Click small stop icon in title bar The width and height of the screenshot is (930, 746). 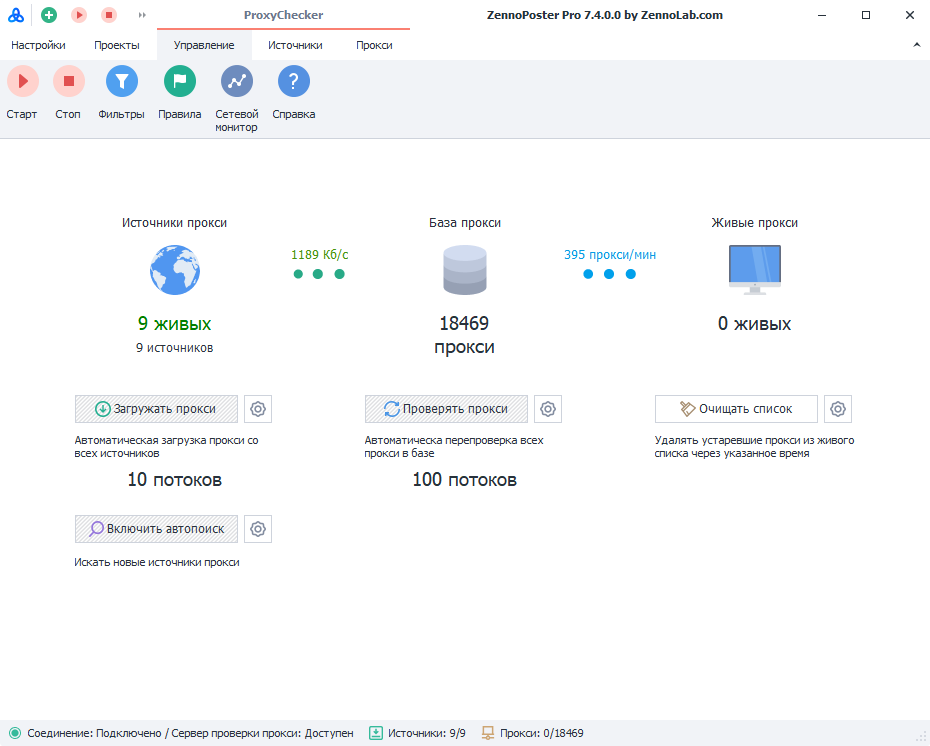[109, 15]
